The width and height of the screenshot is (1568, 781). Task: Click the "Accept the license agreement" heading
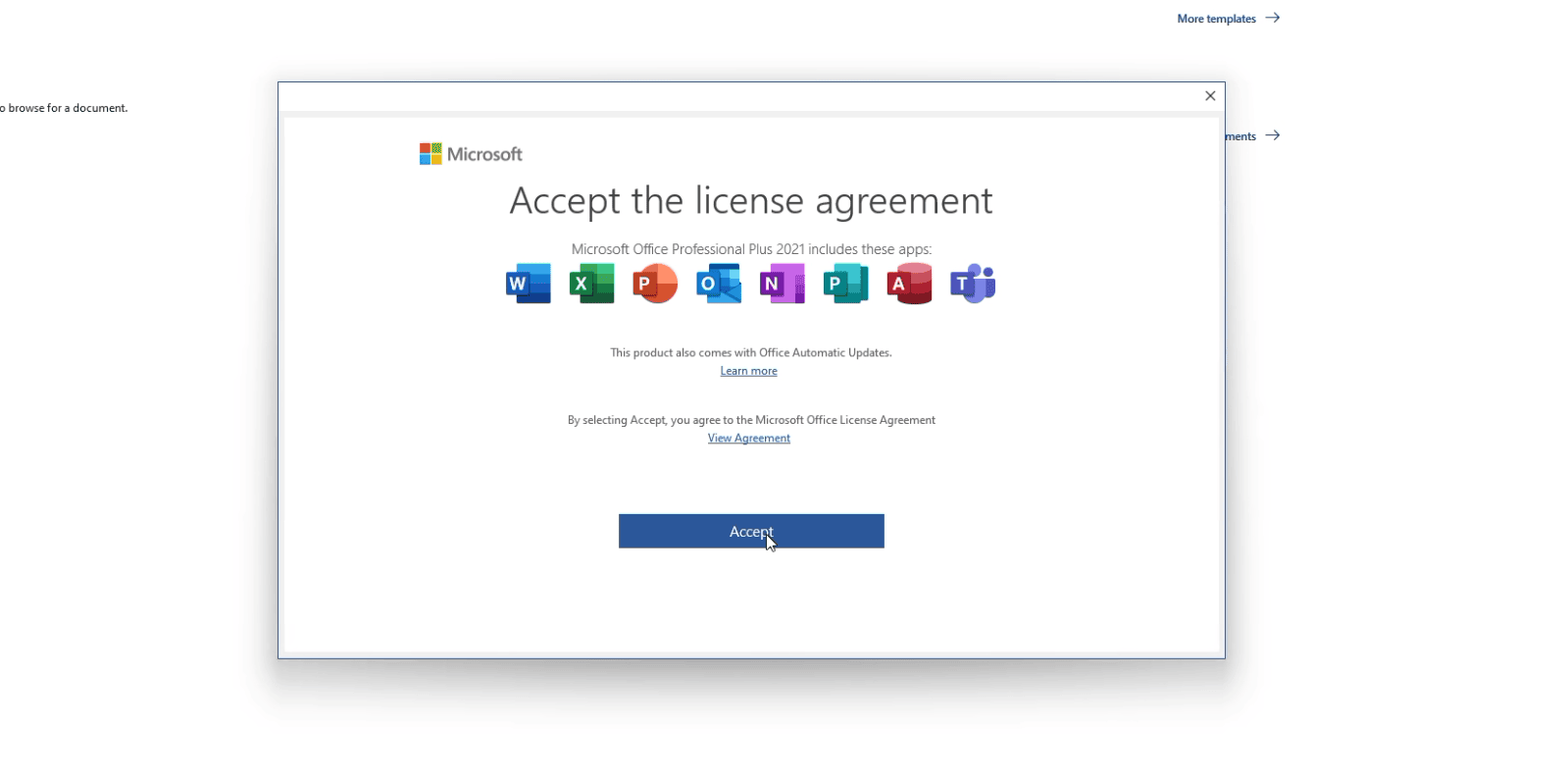click(x=751, y=201)
